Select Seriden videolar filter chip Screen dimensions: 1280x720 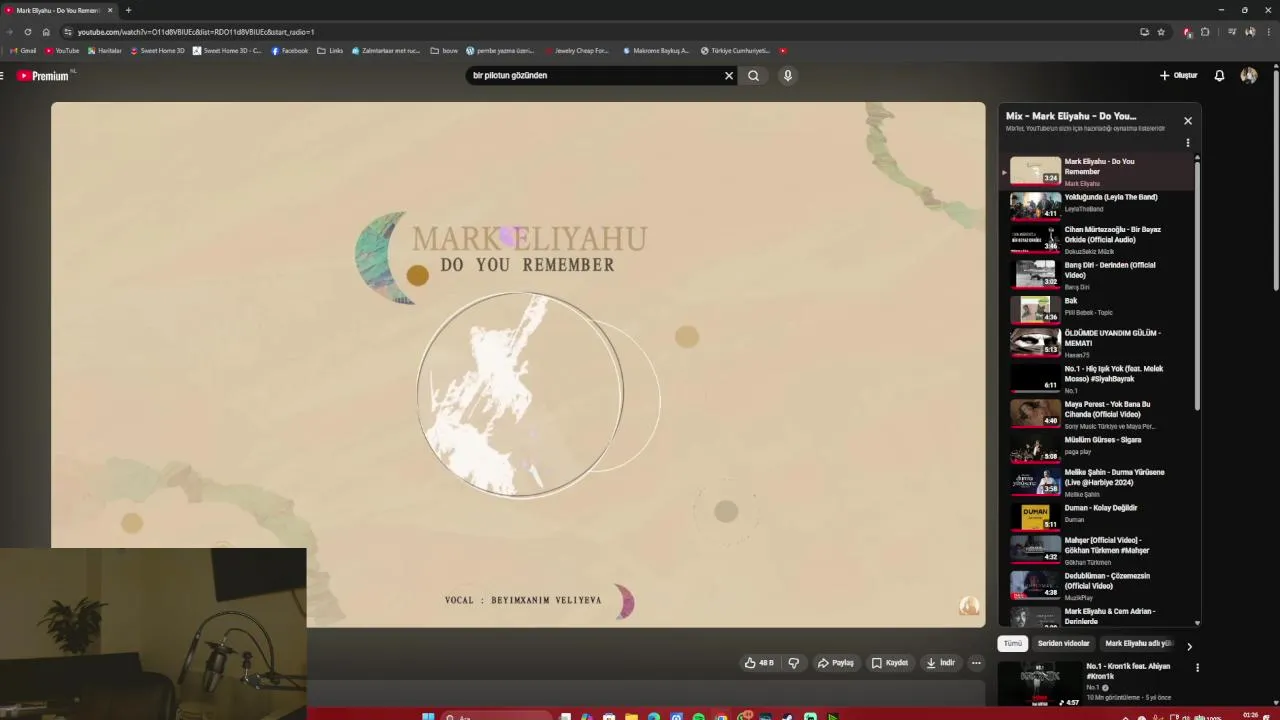(1063, 644)
